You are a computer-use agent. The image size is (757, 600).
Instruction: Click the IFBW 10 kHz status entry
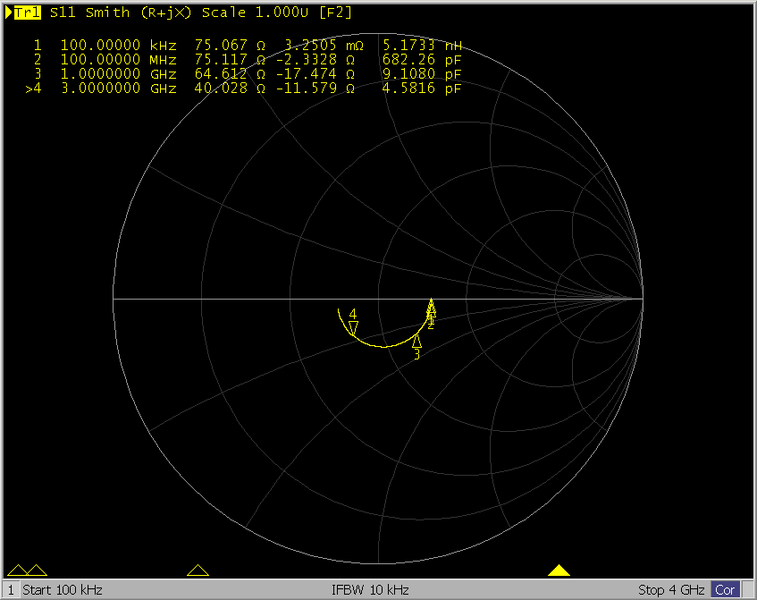click(x=370, y=590)
